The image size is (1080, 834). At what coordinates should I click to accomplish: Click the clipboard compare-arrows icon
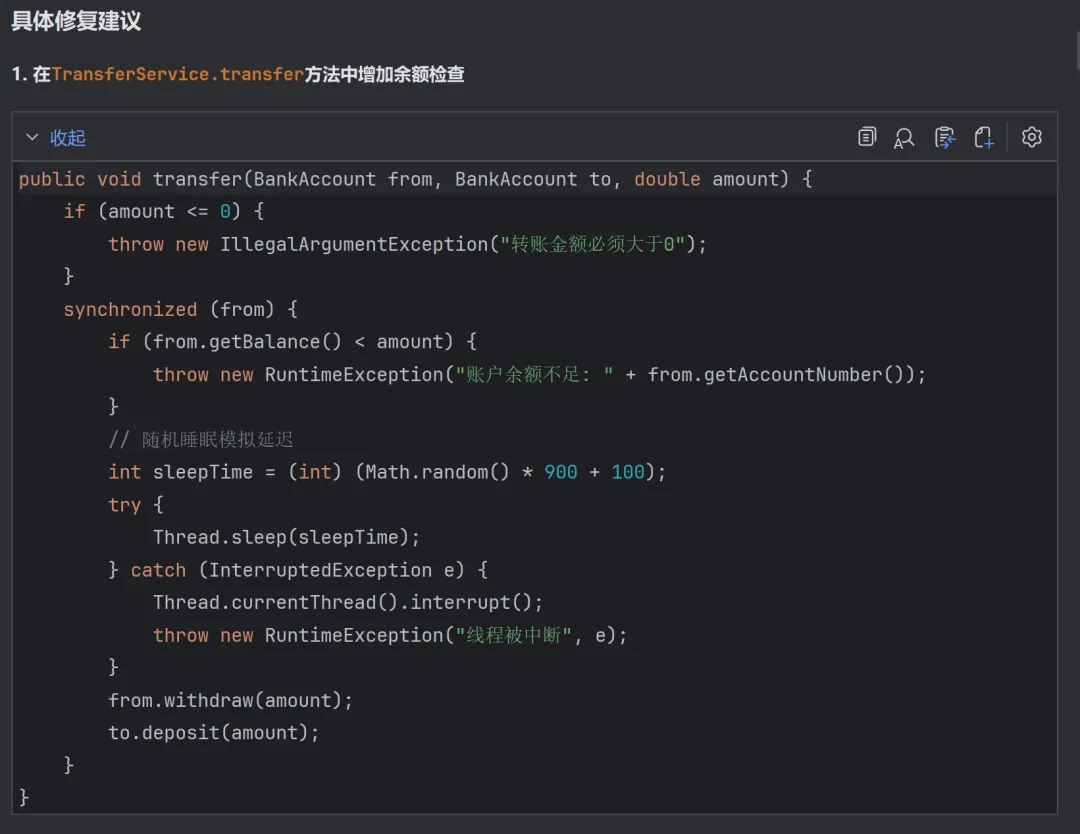tap(944, 138)
